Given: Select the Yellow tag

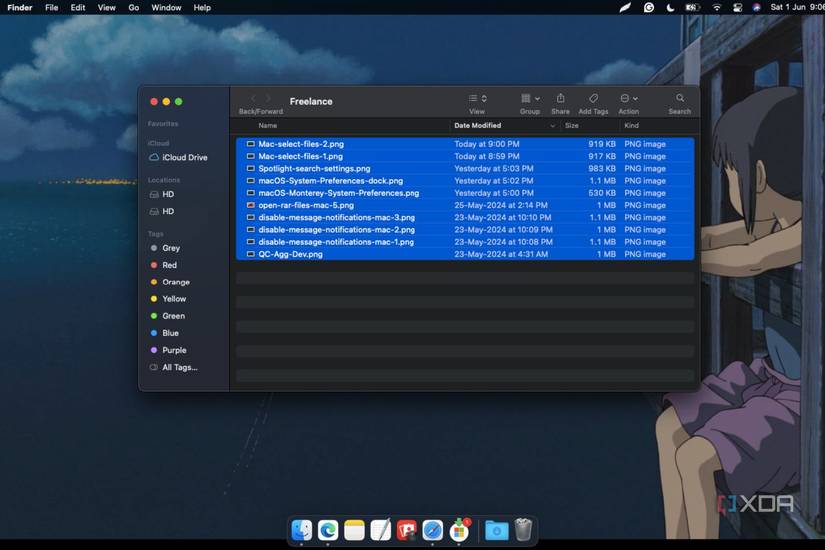Looking at the screenshot, I should 168,299.
